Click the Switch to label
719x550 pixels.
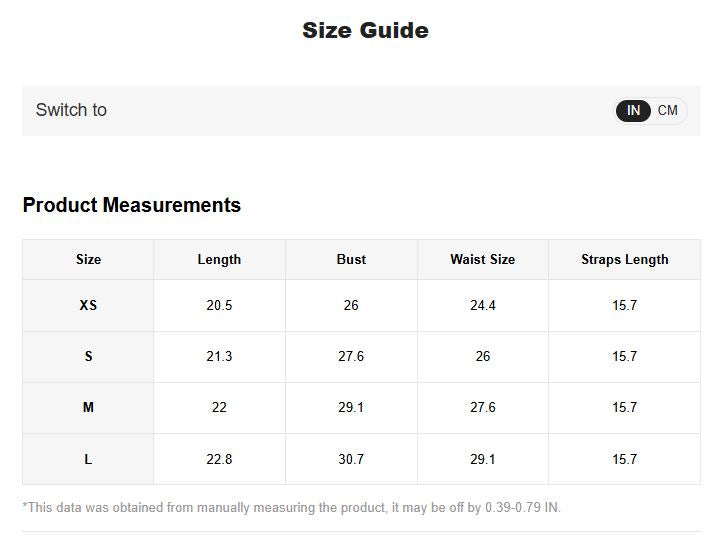coord(71,110)
